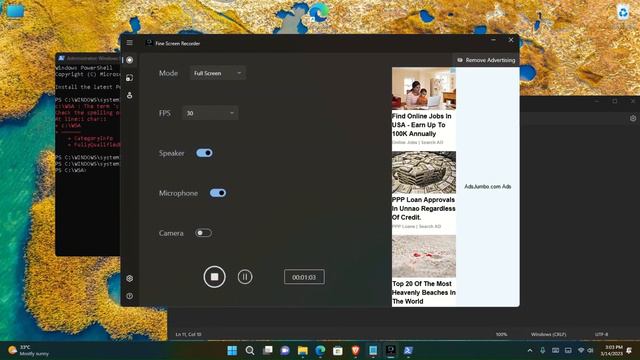Image resolution: width=640 pixels, height=360 pixels.
Task: Click the AdsJumbo.com Ads label
Action: coord(488,187)
